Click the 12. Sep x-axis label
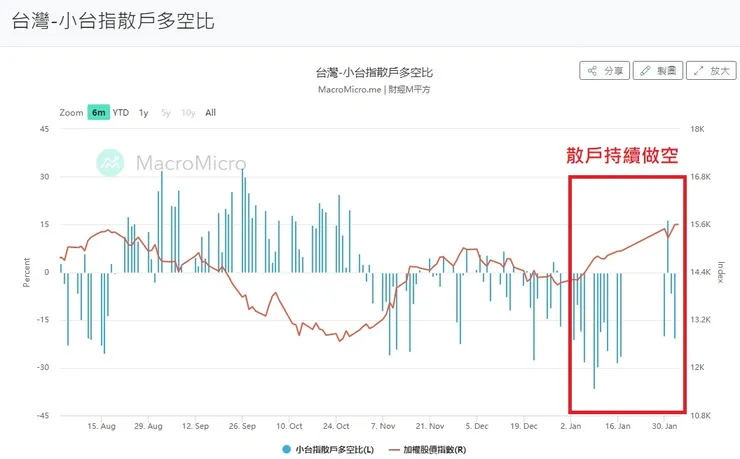The height and width of the screenshot is (459, 740). point(195,426)
